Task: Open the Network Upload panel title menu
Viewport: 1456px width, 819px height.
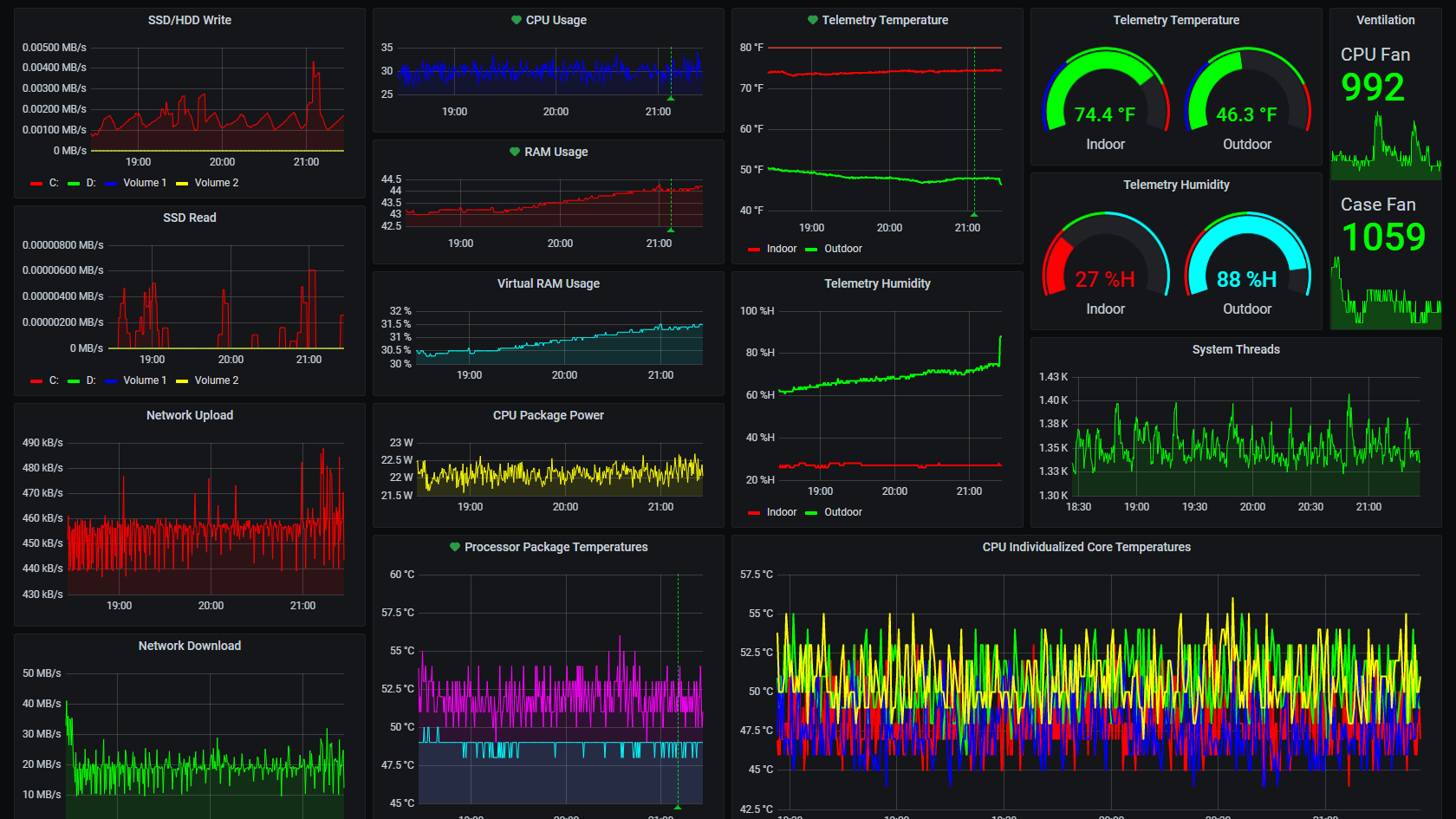Action: click(x=190, y=415)
